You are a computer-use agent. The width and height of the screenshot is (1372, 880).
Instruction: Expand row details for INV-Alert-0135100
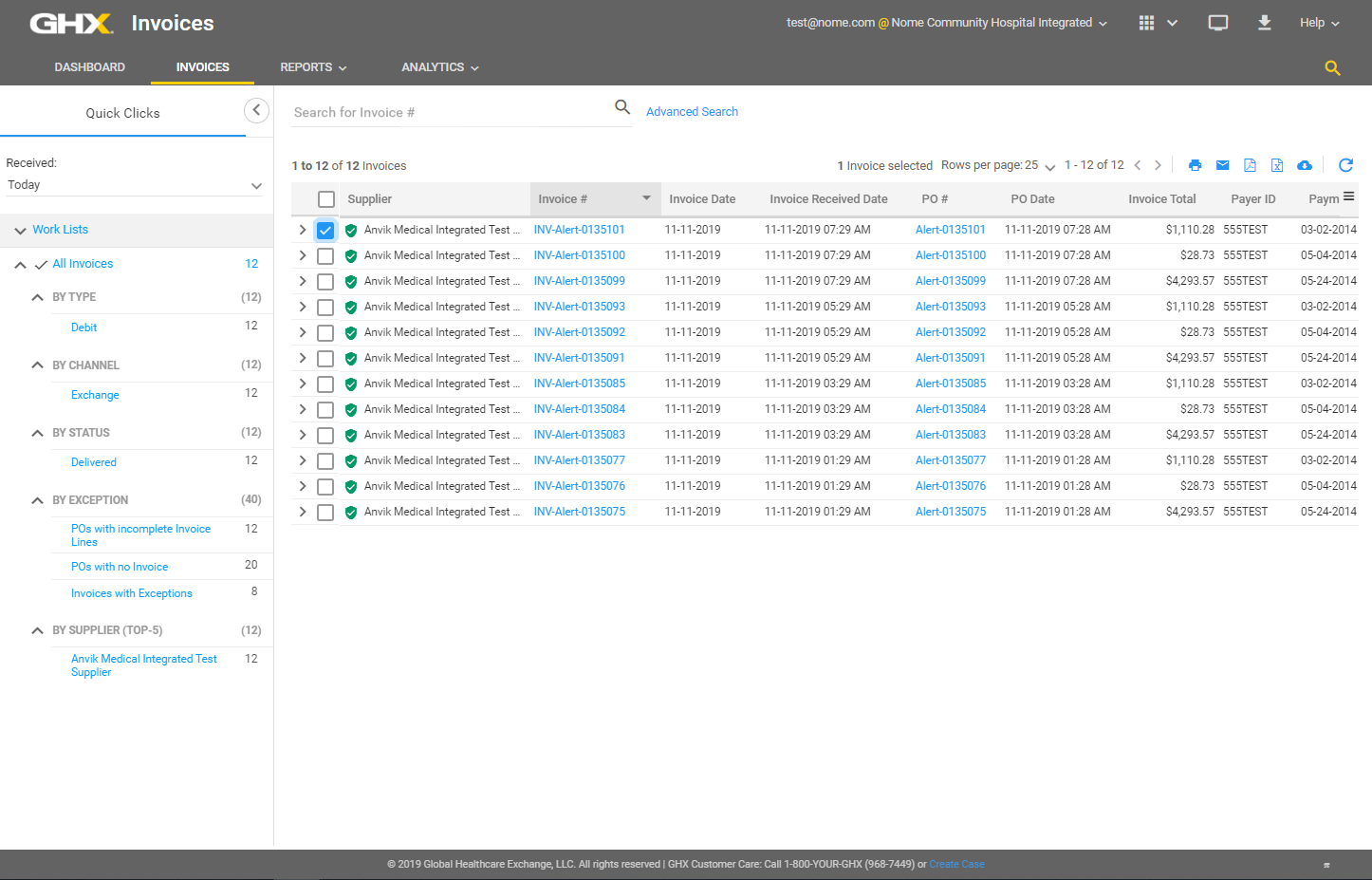[303, 255]
